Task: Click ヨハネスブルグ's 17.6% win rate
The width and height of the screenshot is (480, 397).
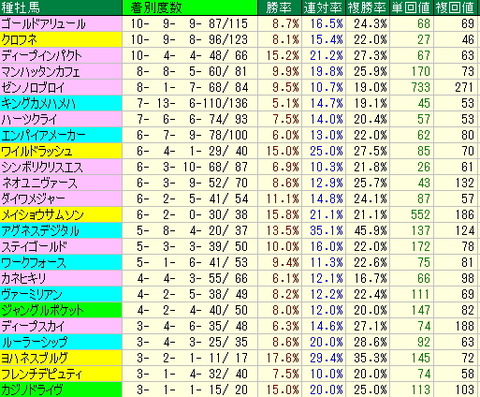Action: tap(283, 358)
